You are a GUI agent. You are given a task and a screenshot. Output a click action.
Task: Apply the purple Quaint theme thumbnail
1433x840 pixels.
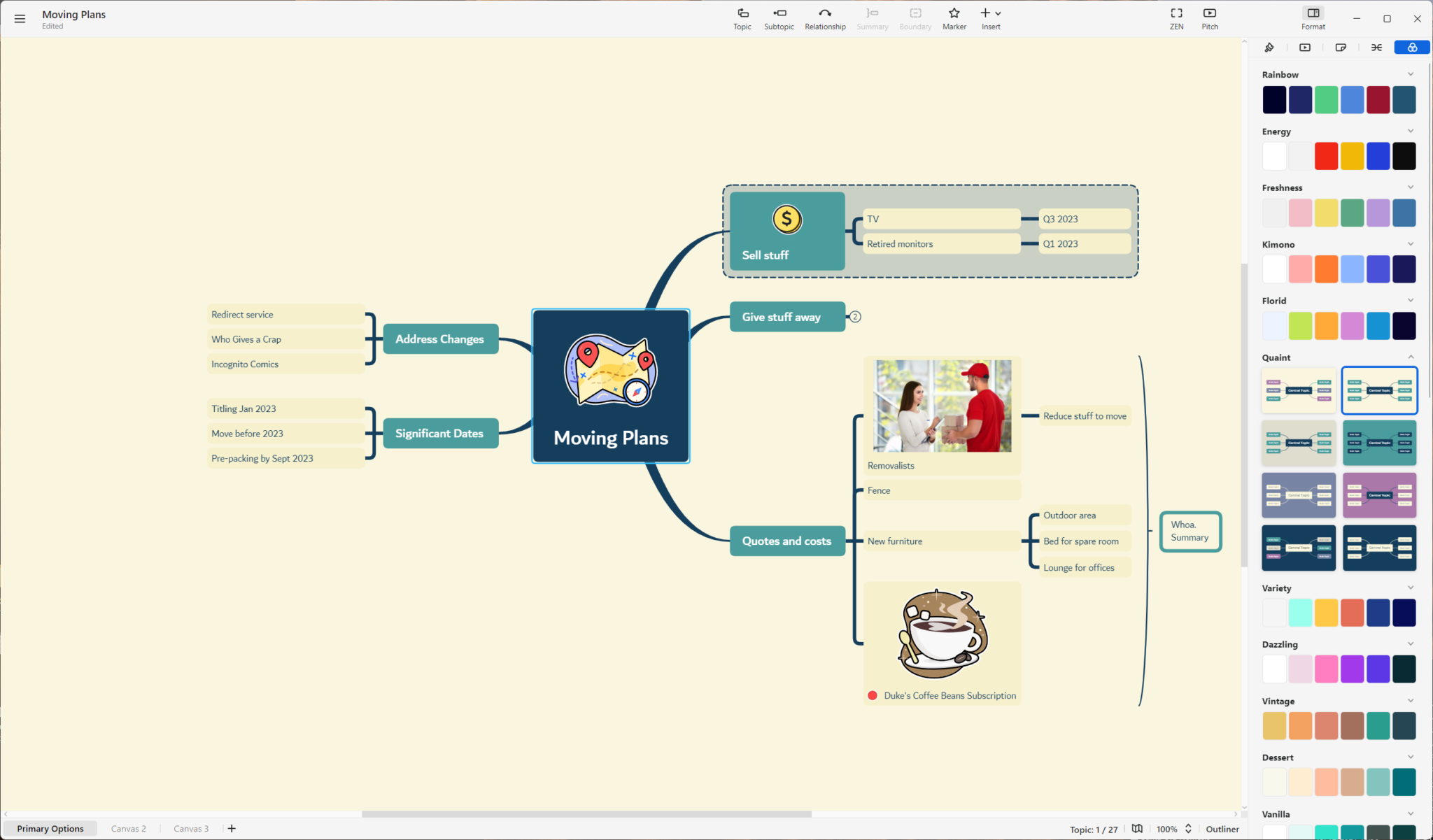pos(1379,494)
